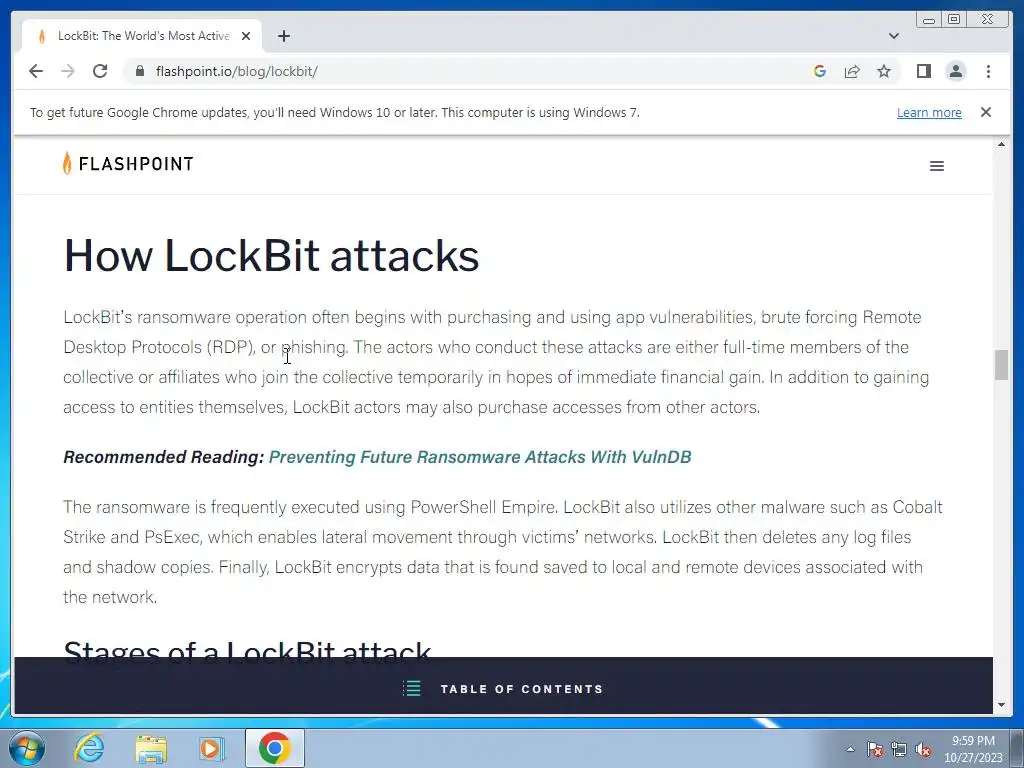This screenshot has width=1024, height=768.
Task: Share this page icon
Action: tap(852, 71)
